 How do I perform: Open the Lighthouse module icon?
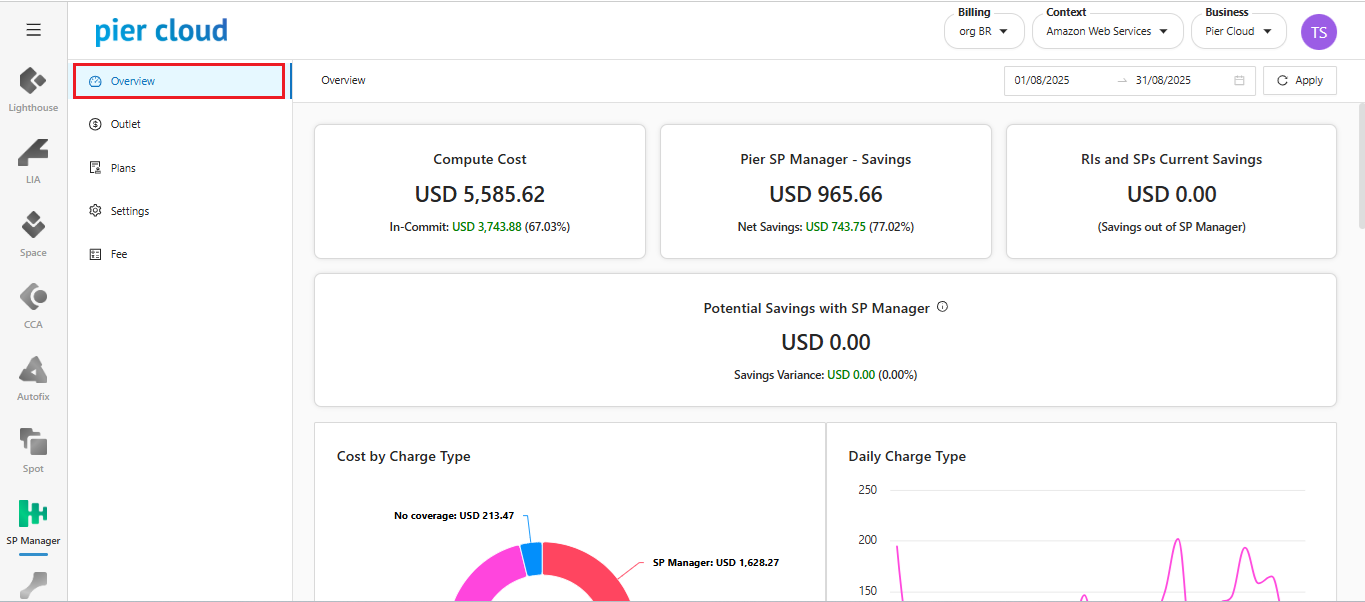pyautogui.click(x=33, y=81)
